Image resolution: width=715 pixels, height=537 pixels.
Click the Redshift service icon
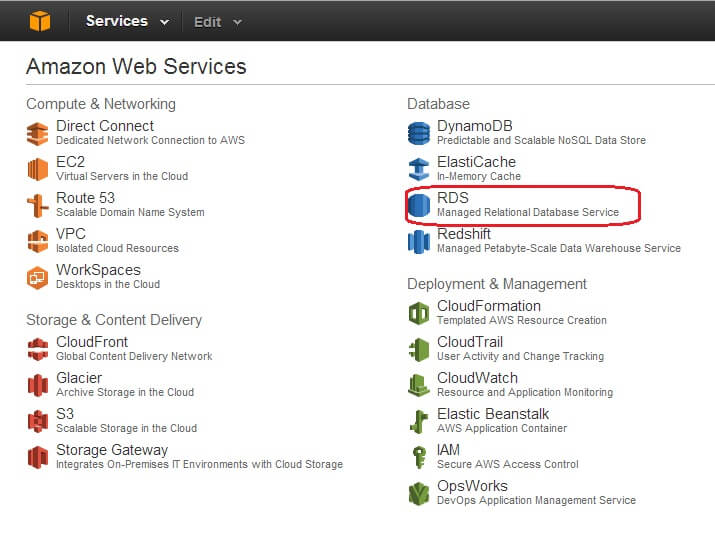pos(419,242)
